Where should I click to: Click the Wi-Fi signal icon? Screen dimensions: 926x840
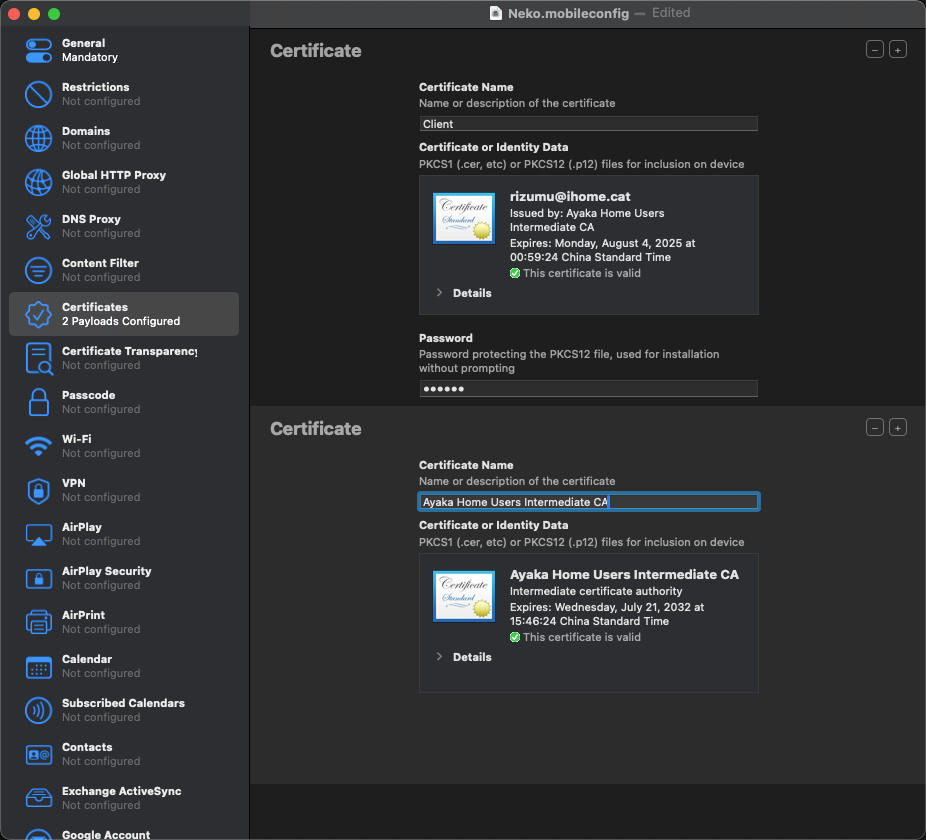pyautogui.click(x=38, y=447)
